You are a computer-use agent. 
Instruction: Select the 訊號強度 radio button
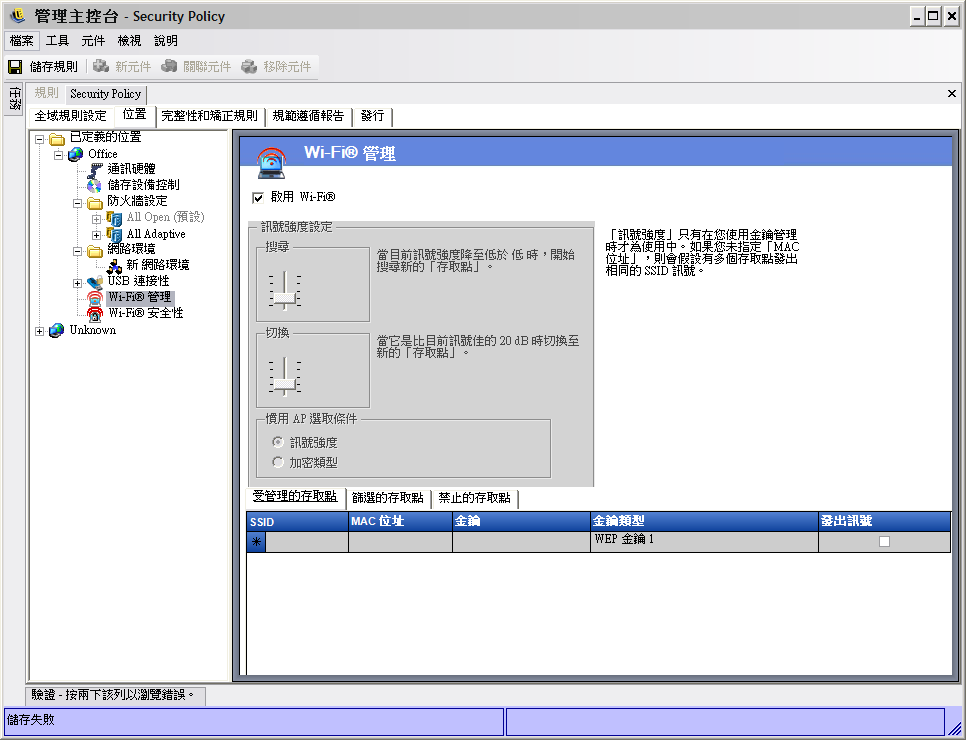[x=278, y=442]
